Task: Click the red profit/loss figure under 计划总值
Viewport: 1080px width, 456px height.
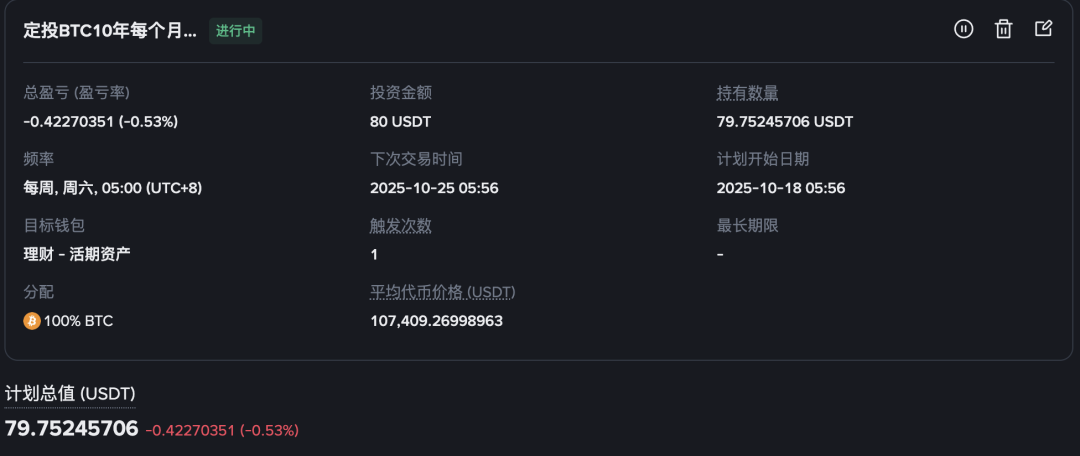Action: 222,431
